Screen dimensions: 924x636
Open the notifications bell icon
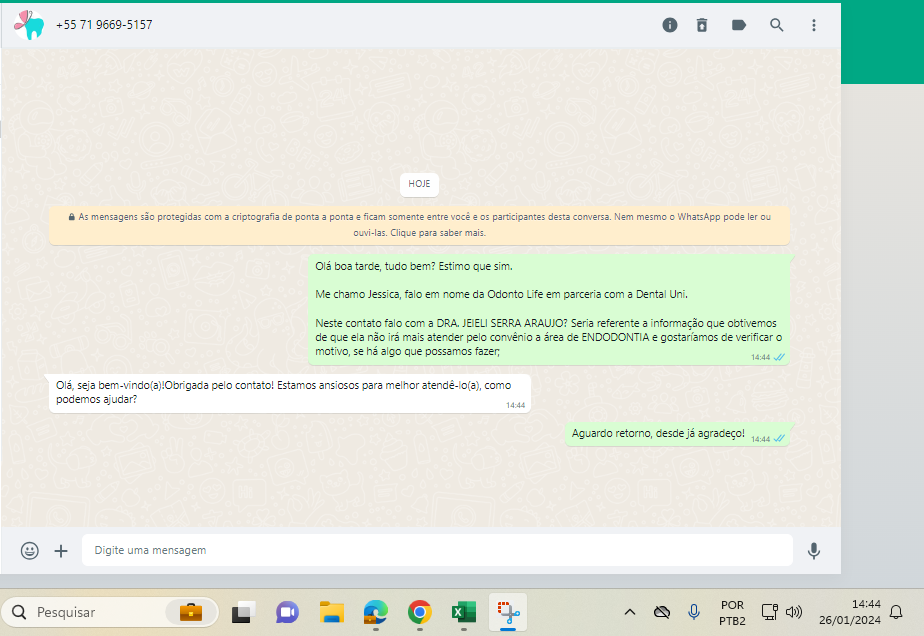pos(896,612)
